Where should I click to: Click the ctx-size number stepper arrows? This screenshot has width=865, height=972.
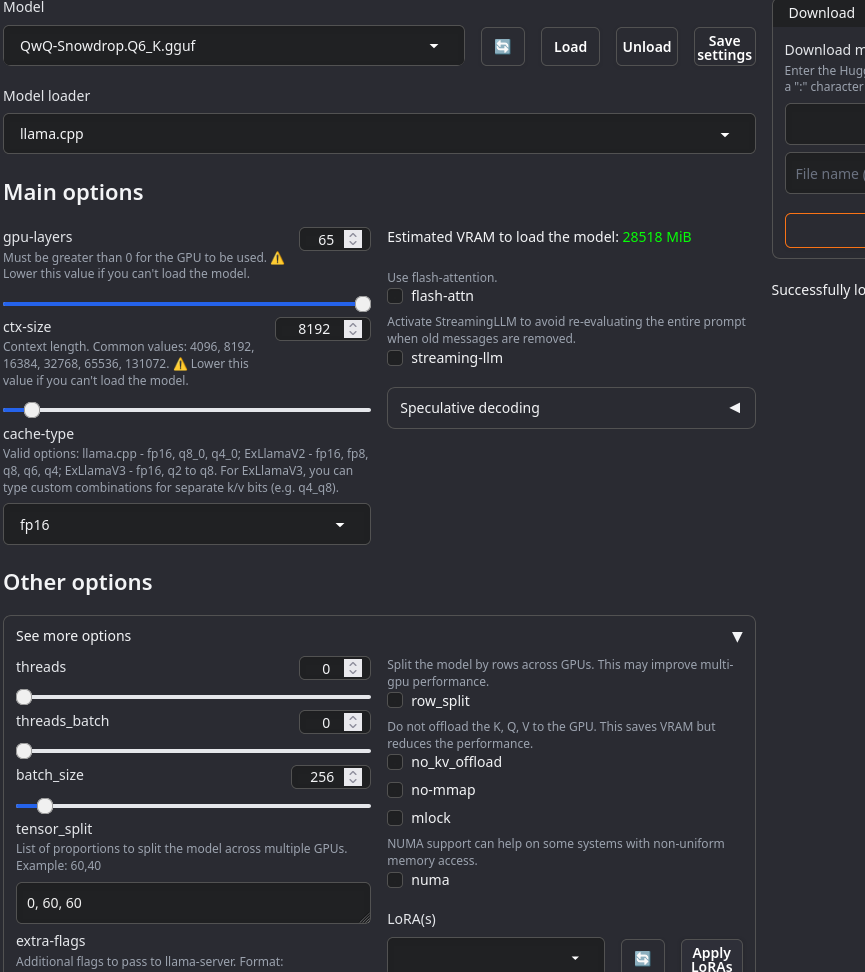click(x=352, y=328)
